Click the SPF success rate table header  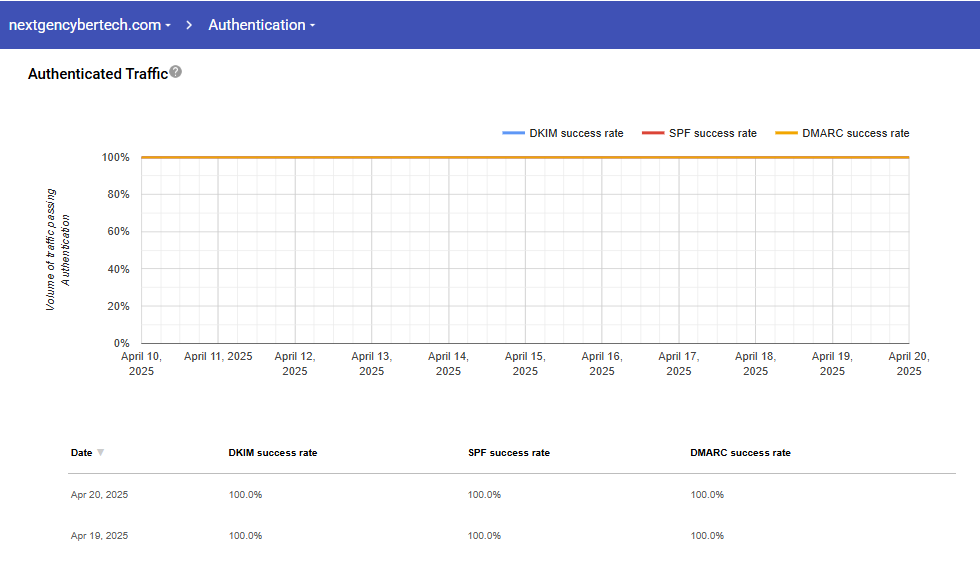click(508, 453)
